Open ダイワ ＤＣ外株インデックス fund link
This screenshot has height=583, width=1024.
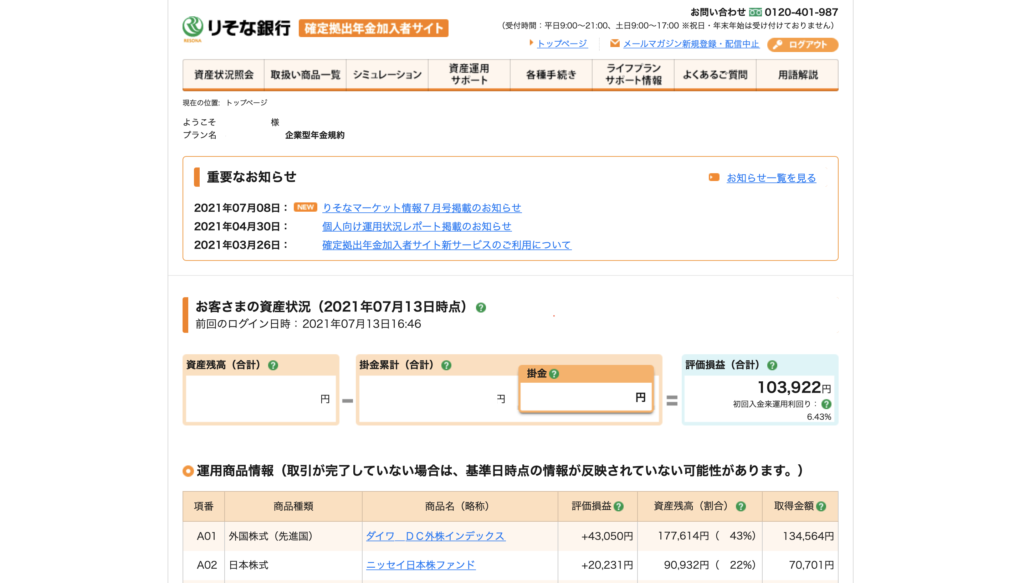coord(435,536)
